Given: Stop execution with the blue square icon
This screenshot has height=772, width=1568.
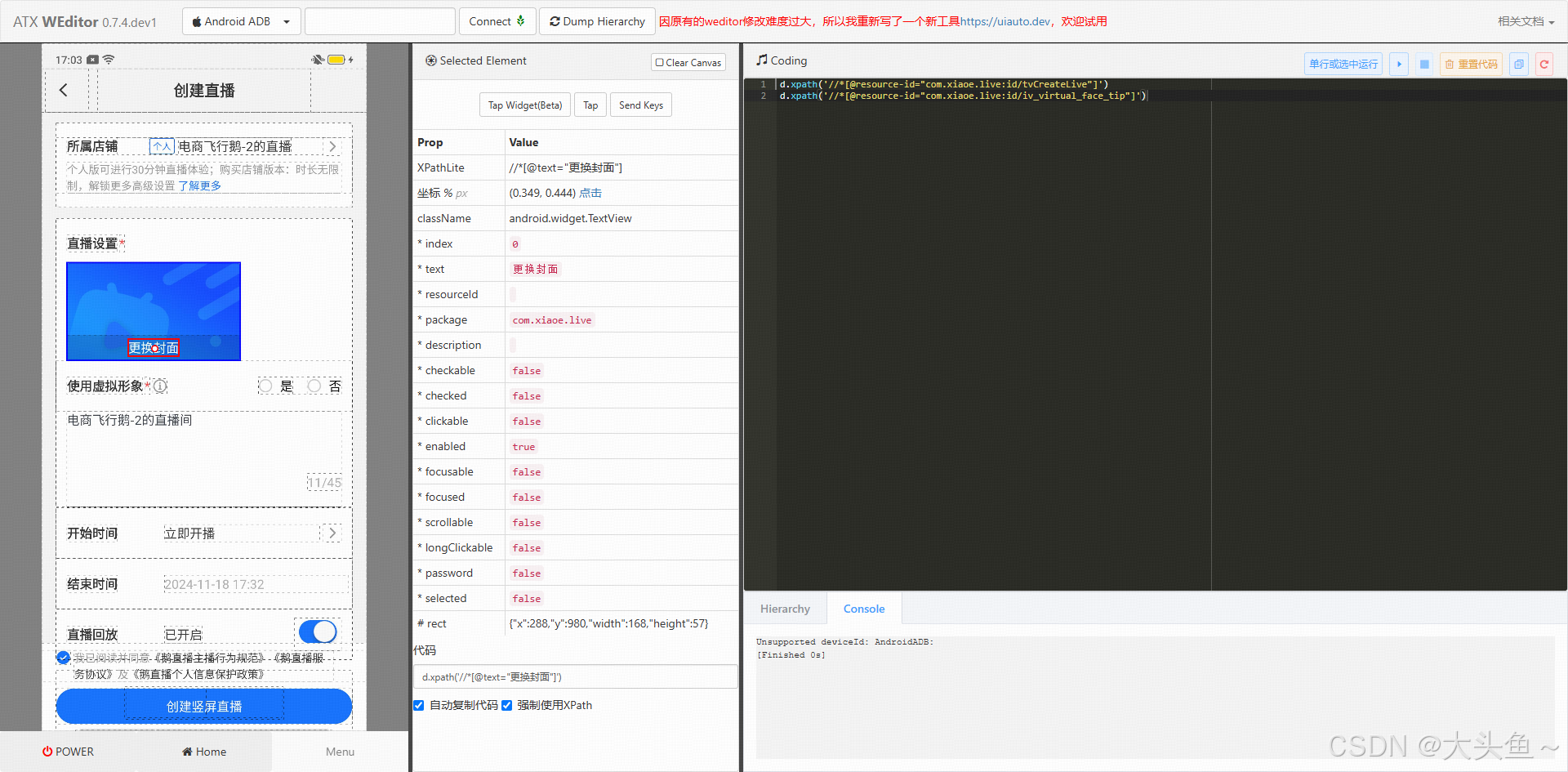Looking at the screenshot, I should (x=1424, y=64).
